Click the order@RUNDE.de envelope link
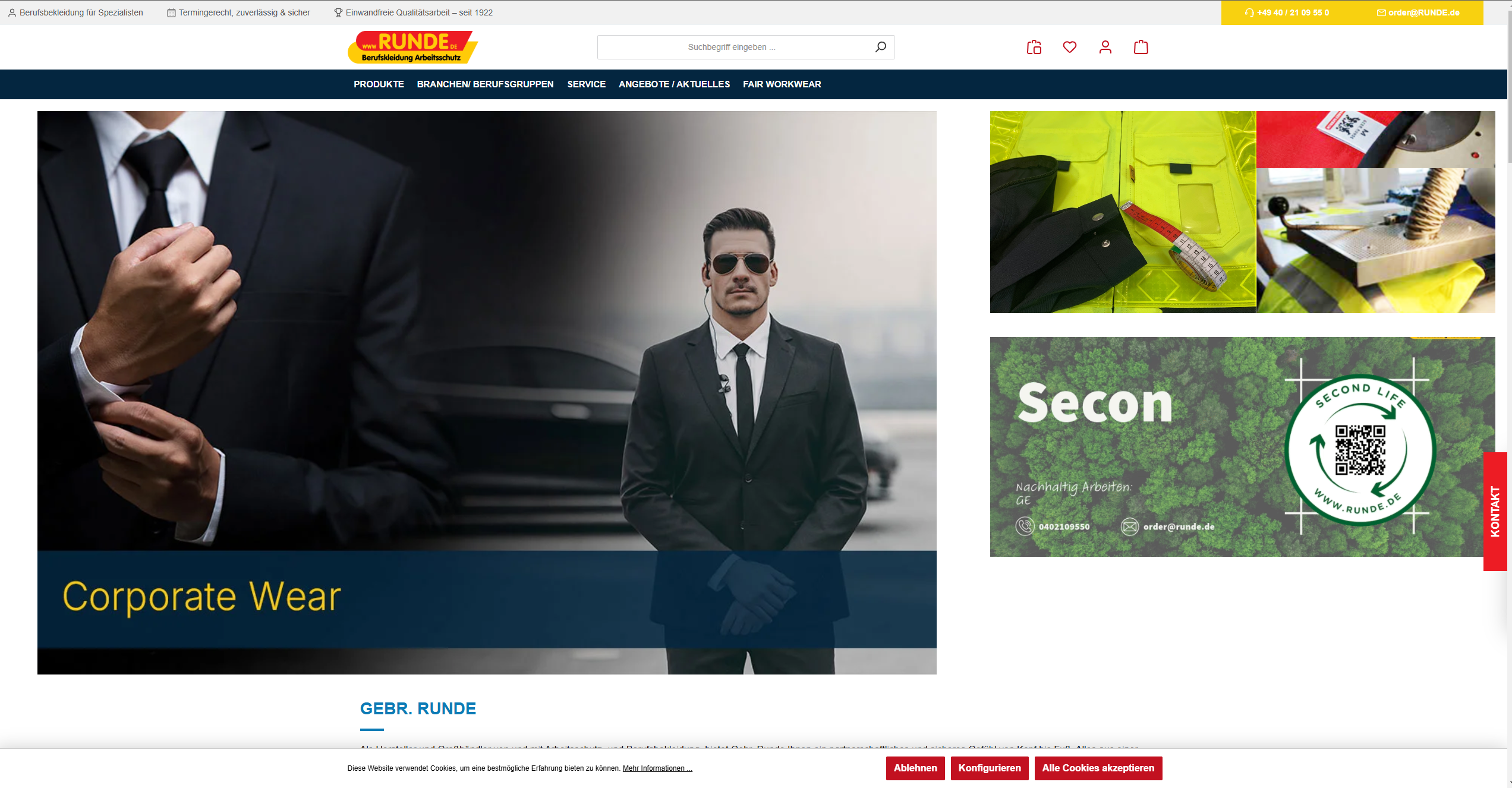 (x=1418, y=12)
